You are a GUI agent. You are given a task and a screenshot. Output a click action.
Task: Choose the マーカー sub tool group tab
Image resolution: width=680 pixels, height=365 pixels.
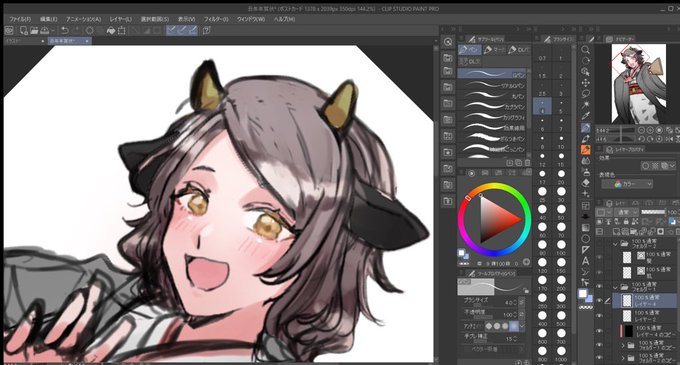(x=495, y=50)
